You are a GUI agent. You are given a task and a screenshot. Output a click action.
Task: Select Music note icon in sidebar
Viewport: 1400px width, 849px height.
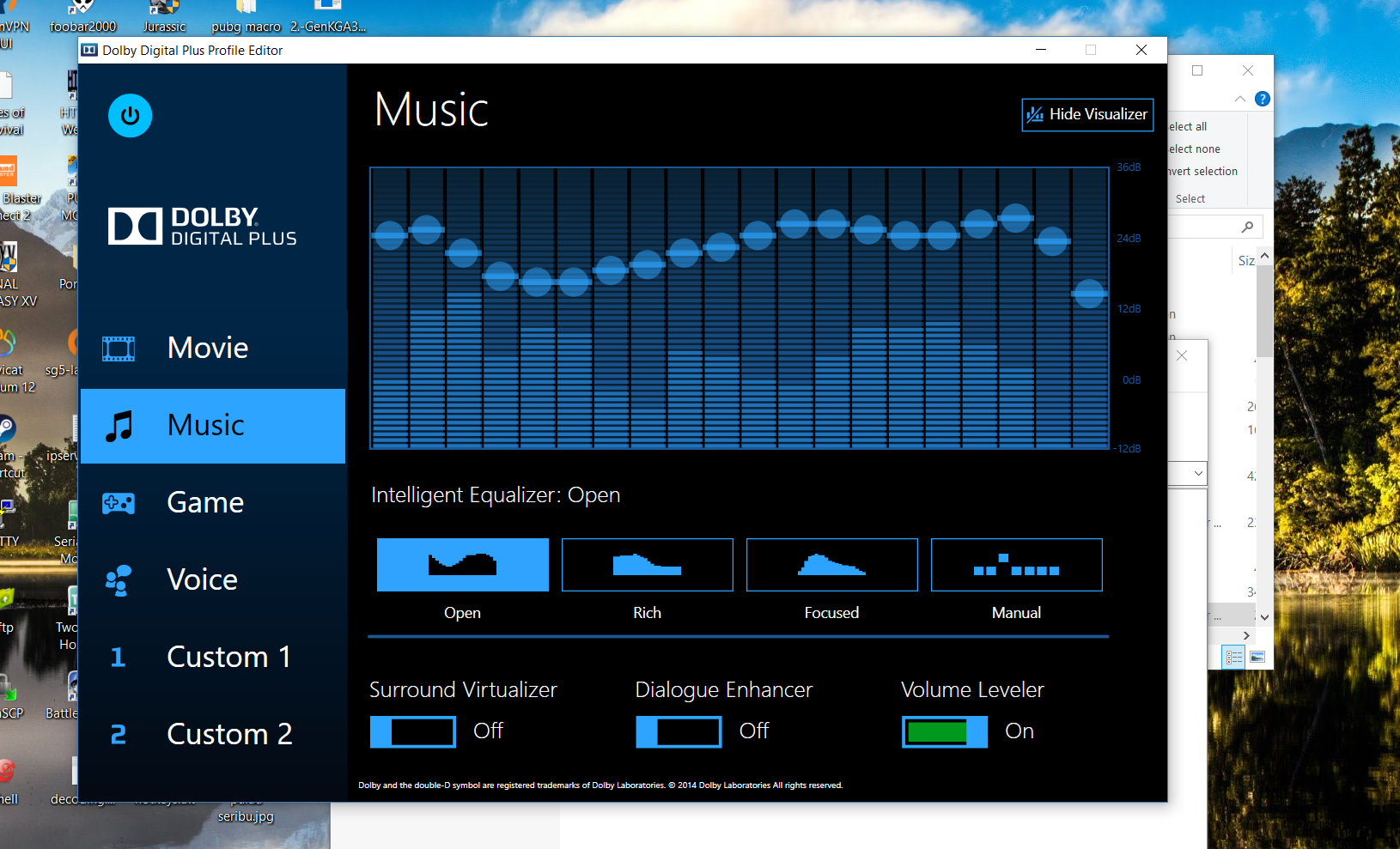(x=119, y=426)
